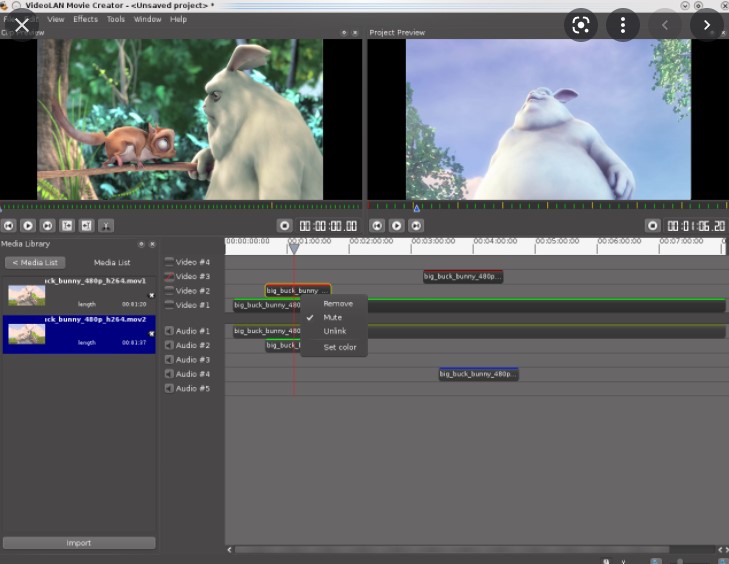Screen dimensions: 729x564
Task: Play the clip in Clip Preview
Action: pyautogui.click(x=28, y=226)
